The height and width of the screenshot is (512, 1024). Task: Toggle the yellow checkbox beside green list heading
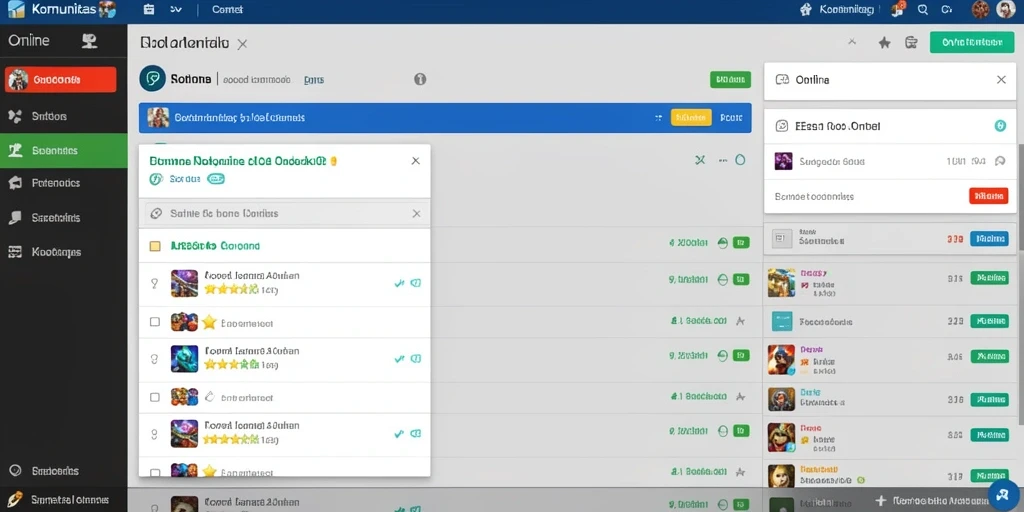coord(155,246)
